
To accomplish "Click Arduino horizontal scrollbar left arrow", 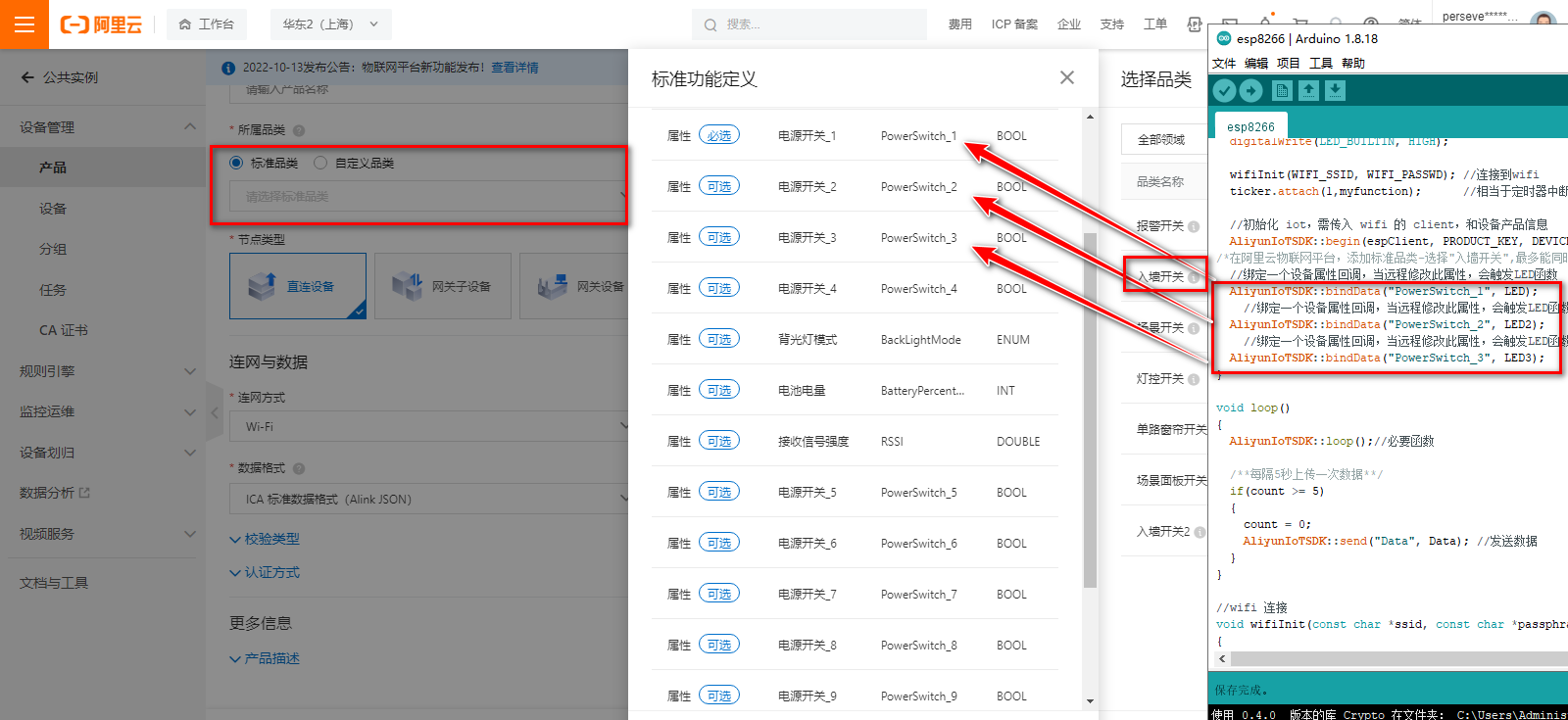I will click(1221, 659).
